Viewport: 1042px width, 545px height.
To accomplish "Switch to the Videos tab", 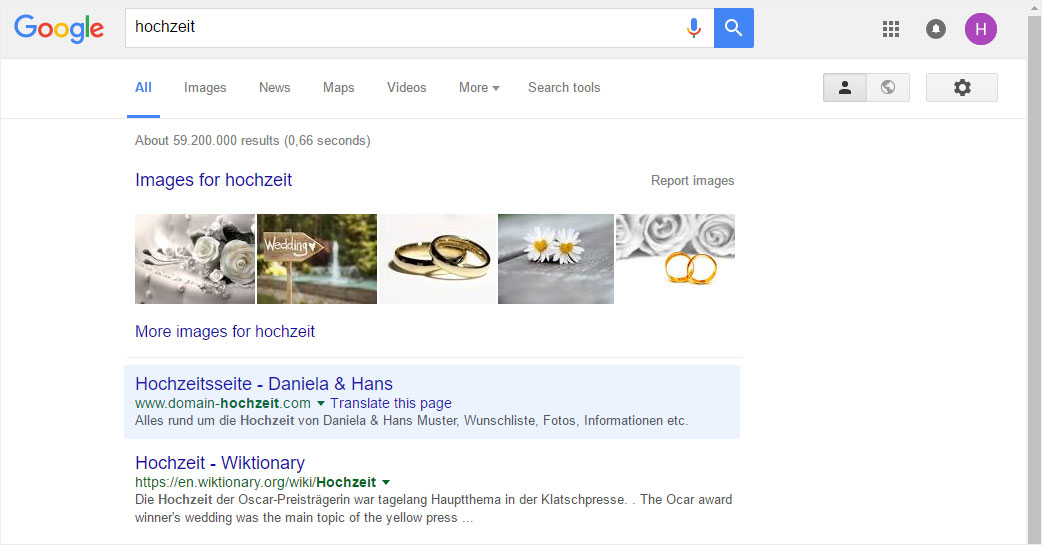I will pos(407,88).
